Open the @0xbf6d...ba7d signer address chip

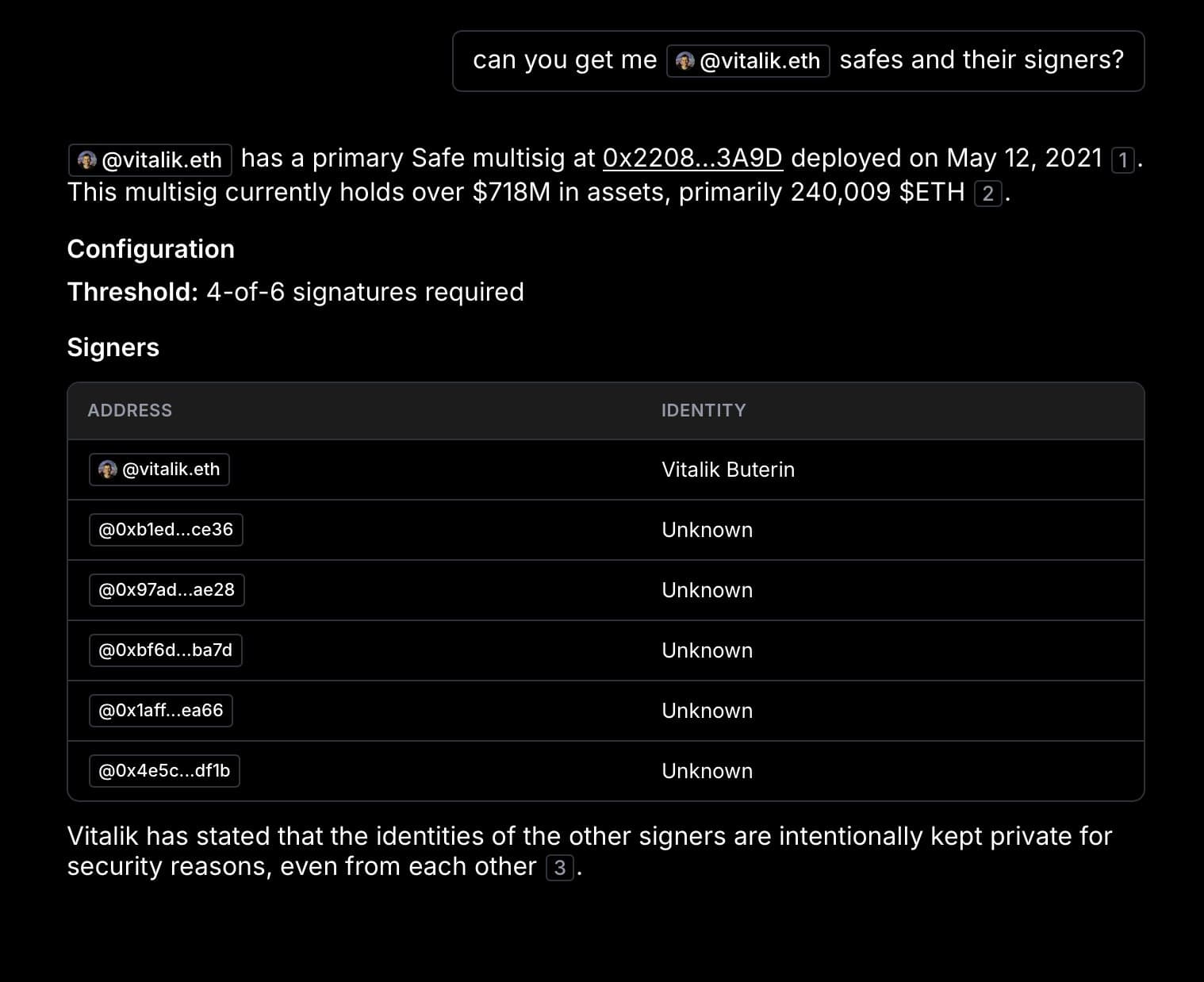point(165,650)
